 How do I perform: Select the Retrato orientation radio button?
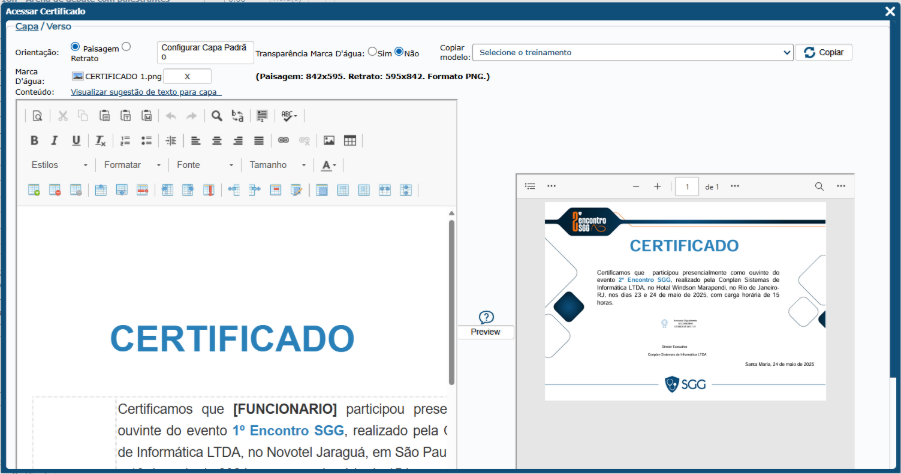(x=126, y=46)
